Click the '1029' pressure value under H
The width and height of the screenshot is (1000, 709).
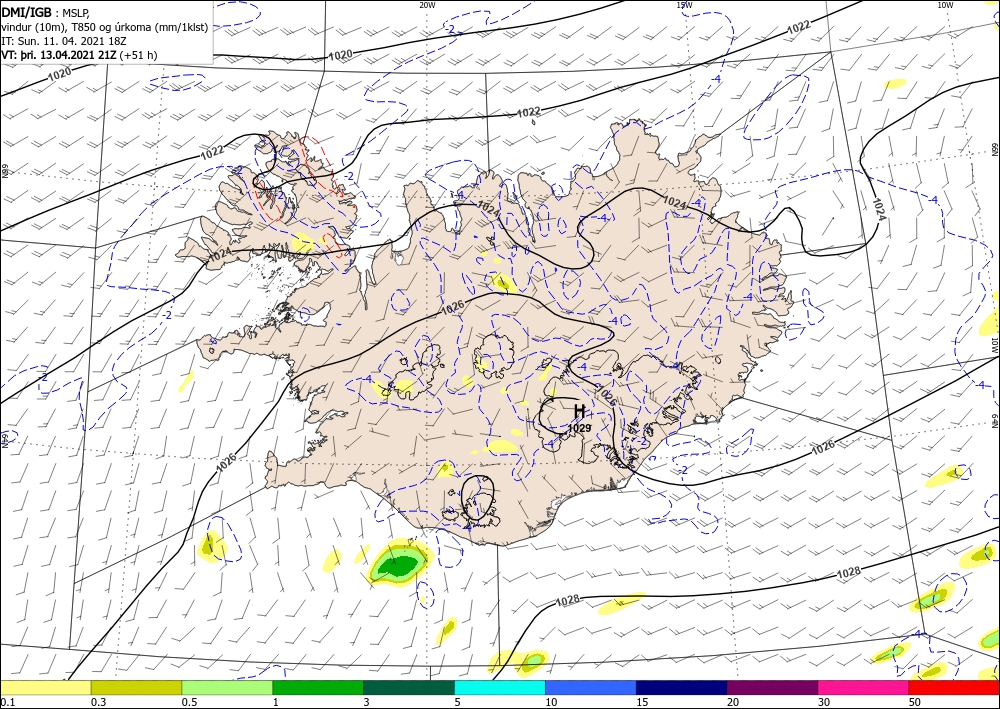tap(579, 428)
